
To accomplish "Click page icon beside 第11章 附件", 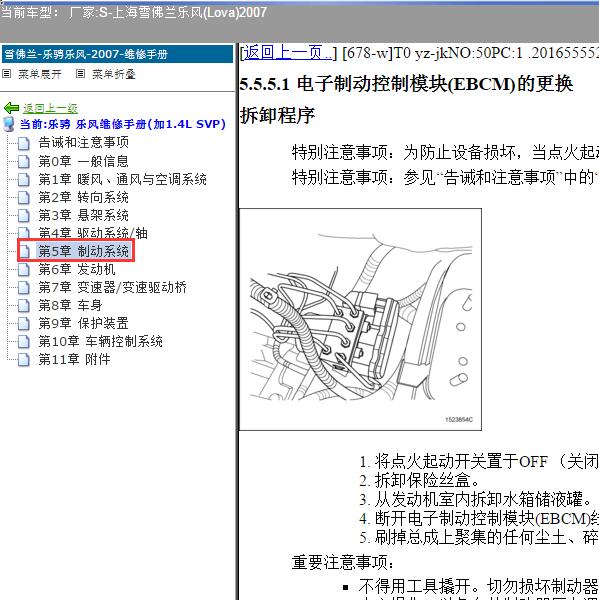I will (23, 360).
